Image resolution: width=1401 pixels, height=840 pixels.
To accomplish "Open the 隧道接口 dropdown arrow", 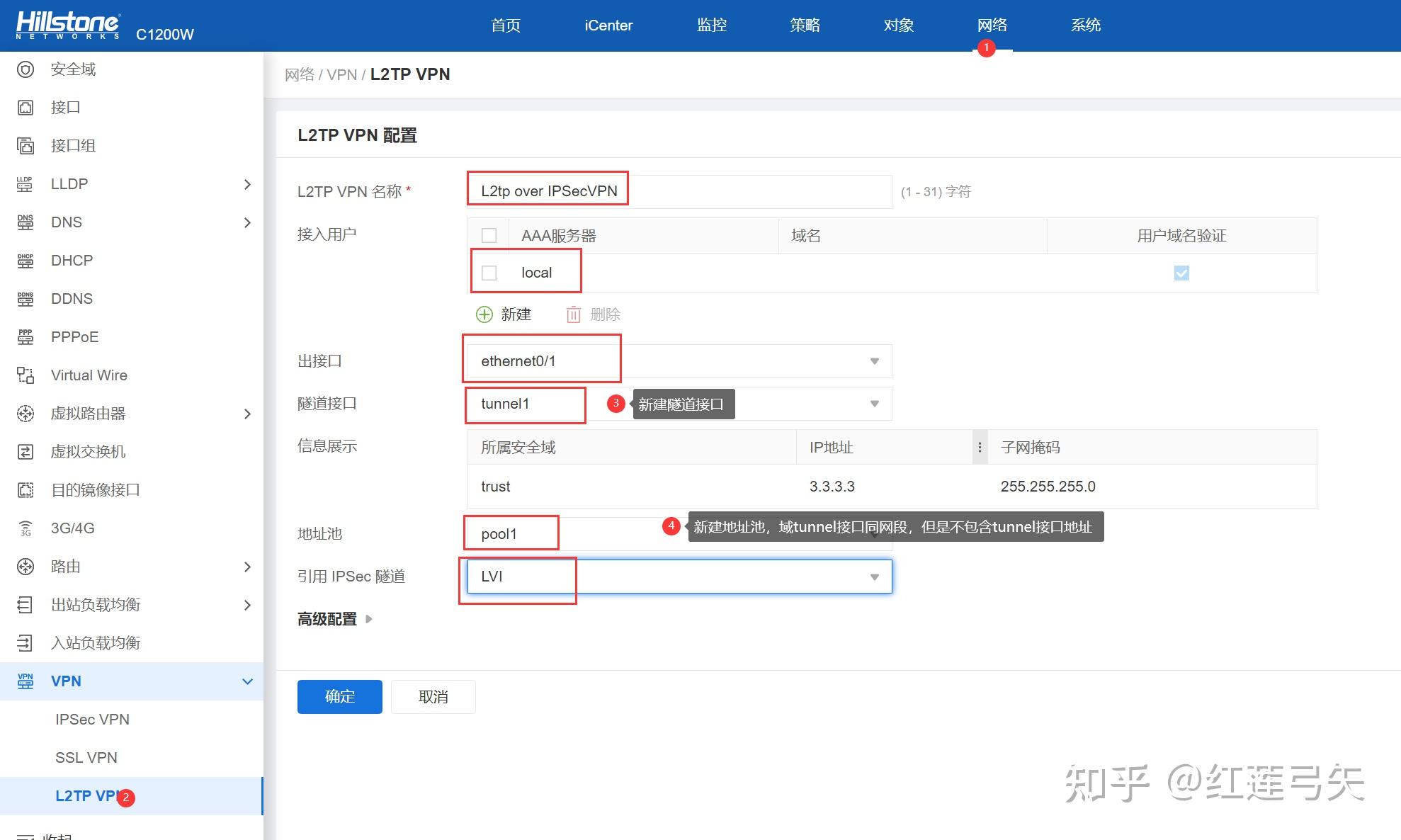I will pyautogui.click(x=875, y=404).
